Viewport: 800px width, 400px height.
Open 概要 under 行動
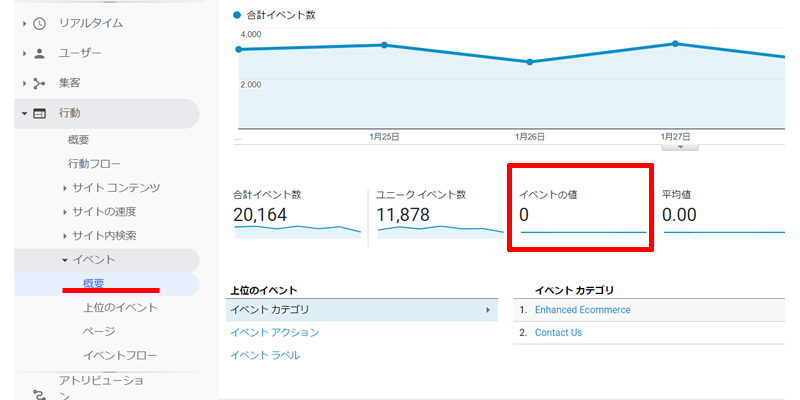point(79,140)
